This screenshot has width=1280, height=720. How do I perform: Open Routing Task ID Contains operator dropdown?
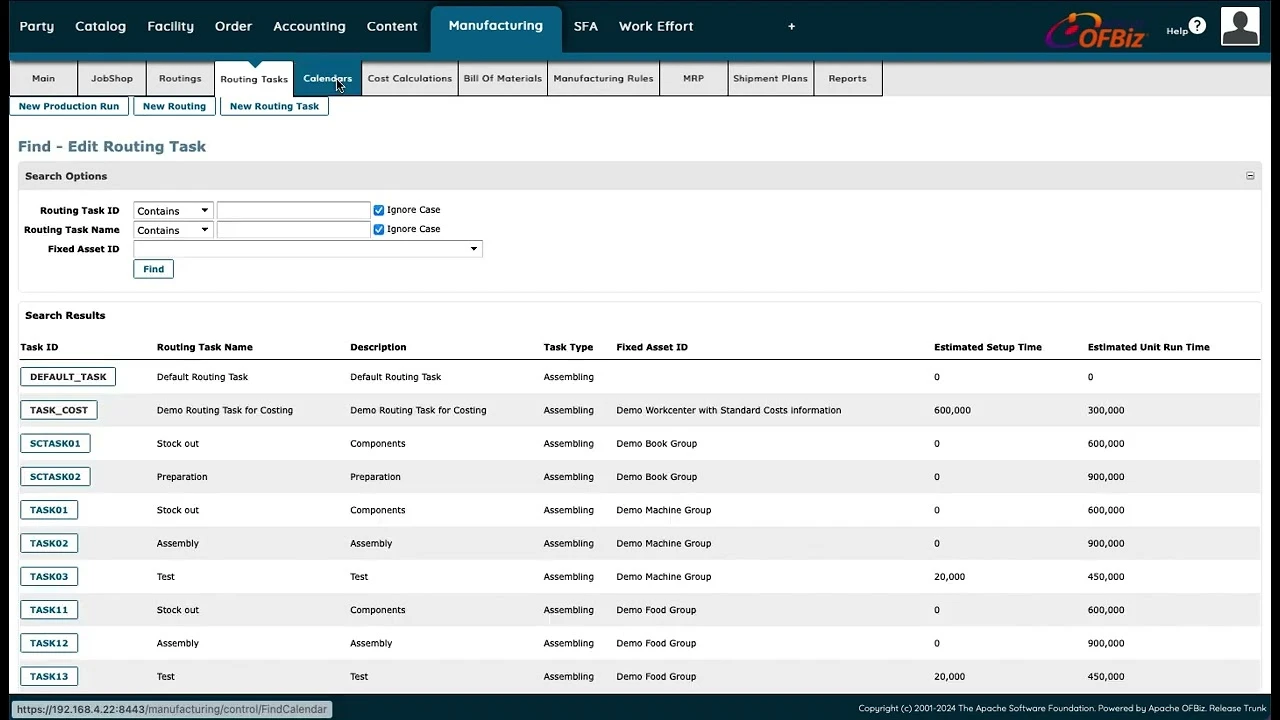tap(173, 211)
